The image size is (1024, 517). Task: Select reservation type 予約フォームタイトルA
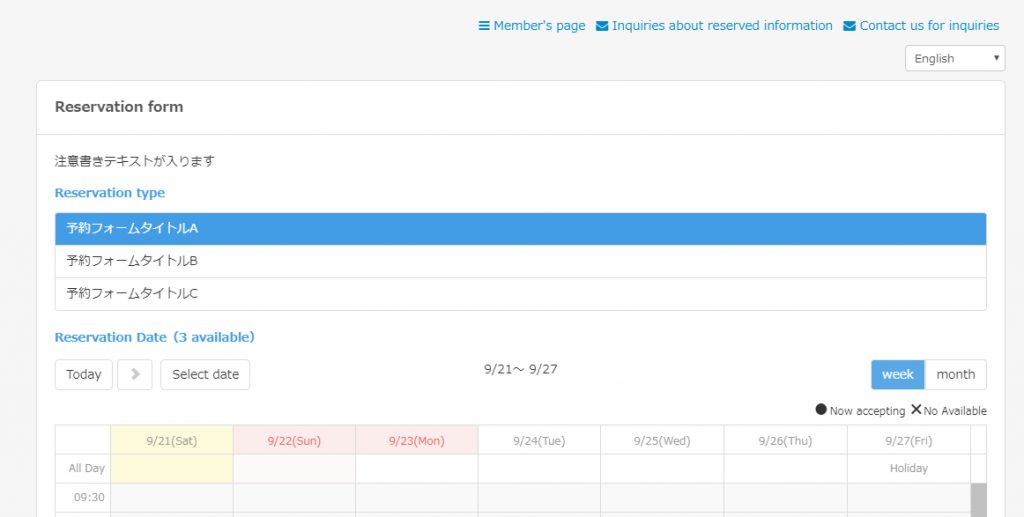(x=520, y=229)
